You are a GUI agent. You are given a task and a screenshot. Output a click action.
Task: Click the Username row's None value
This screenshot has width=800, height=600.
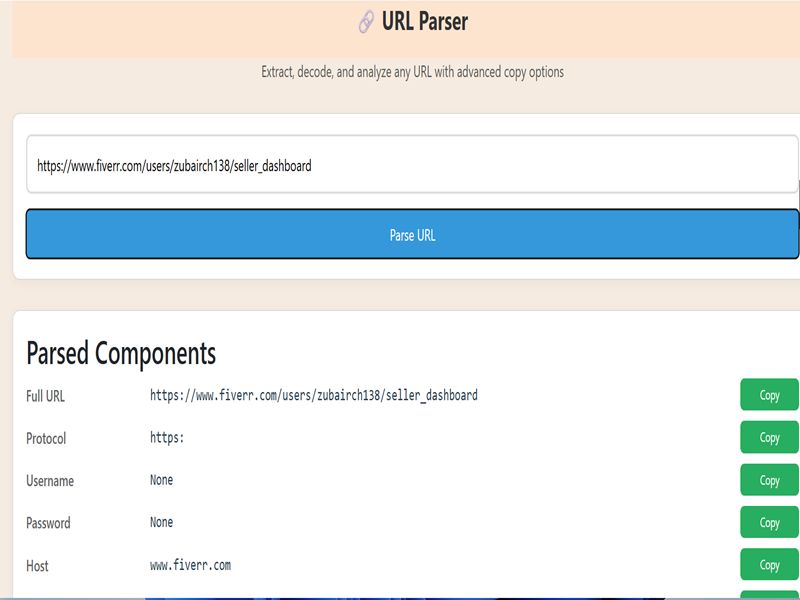[x=161, y=480]
